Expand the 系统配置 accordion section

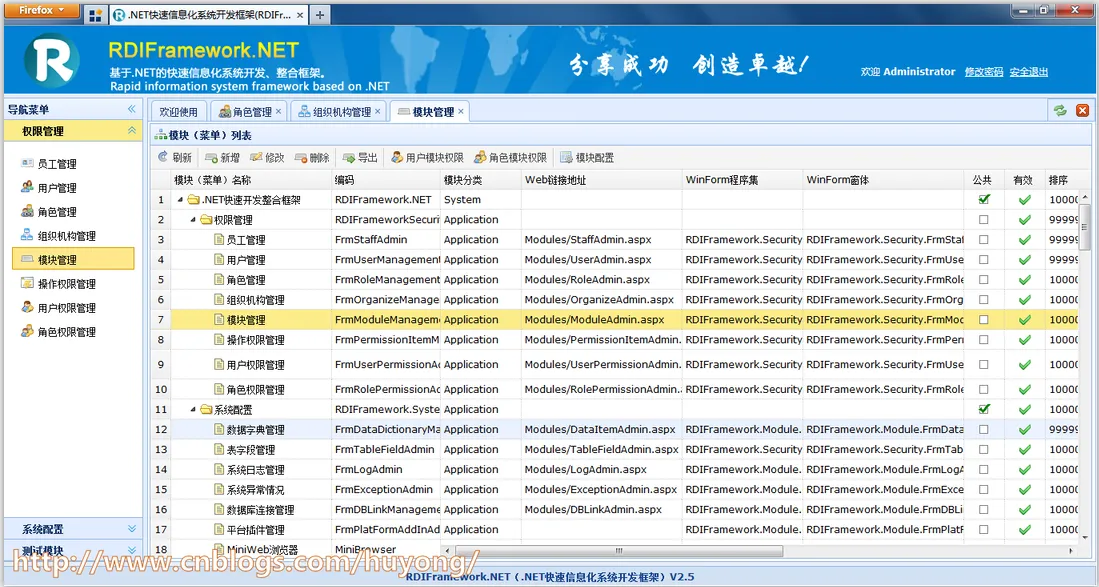(x=132, y=529)
